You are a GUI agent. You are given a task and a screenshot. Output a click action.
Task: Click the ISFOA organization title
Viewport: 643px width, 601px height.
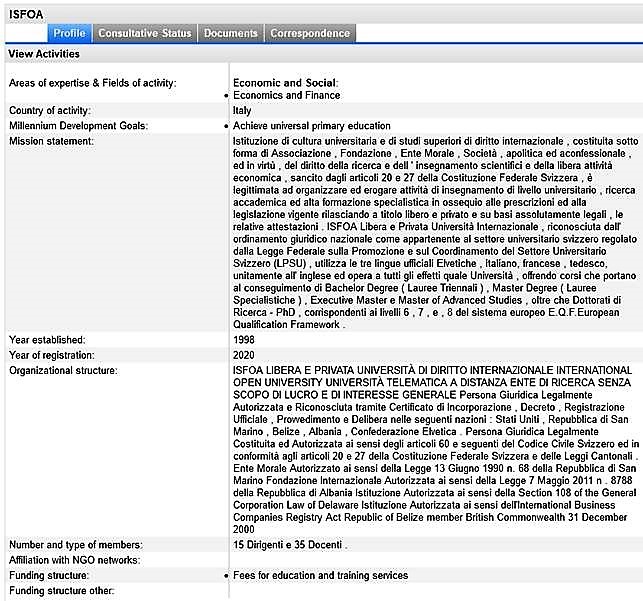pos(26,14)
